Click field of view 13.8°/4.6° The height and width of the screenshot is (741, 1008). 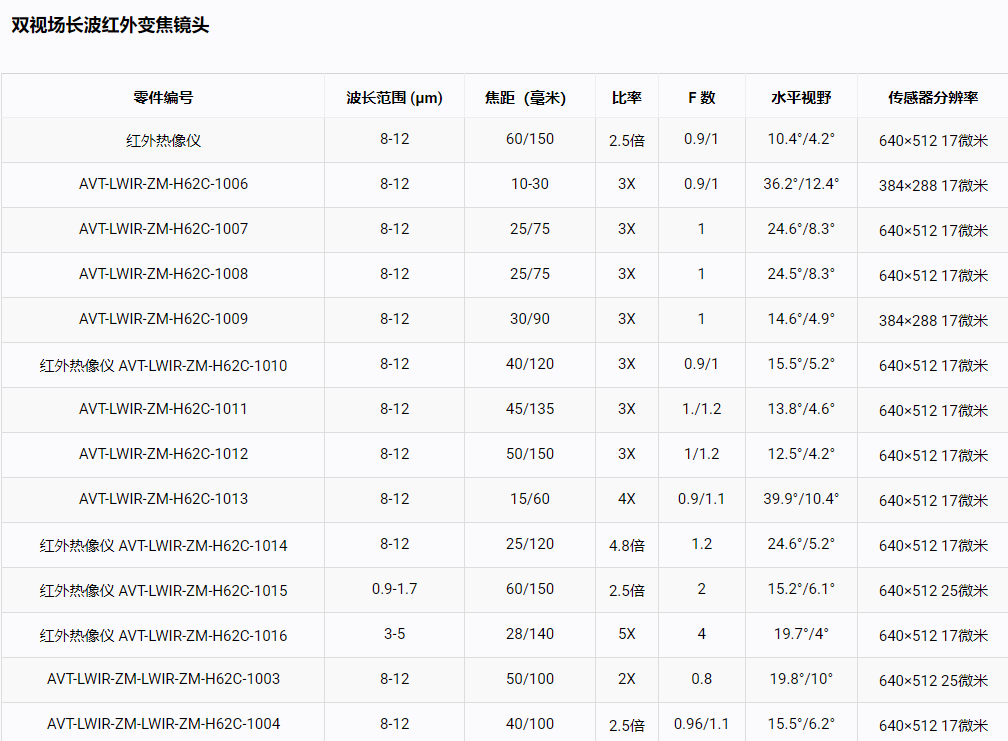801,409
